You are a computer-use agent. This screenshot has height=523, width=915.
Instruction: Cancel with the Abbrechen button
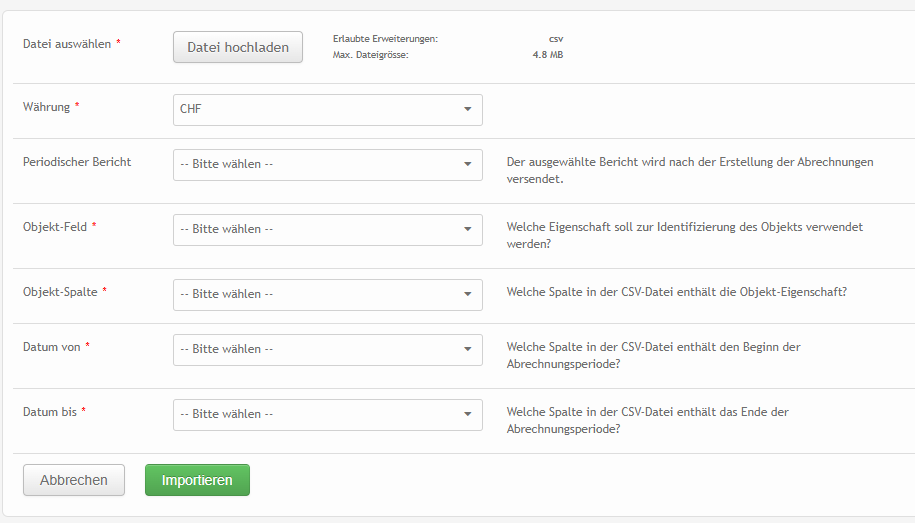pos(73,480)
